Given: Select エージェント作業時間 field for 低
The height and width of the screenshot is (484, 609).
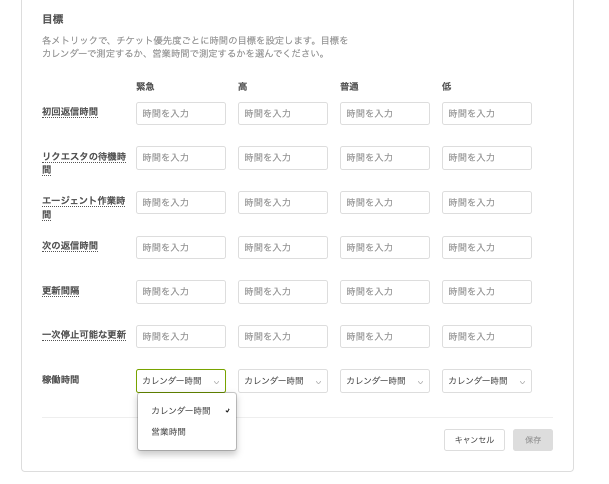Looking at the screenshot, I should point(487,202).
